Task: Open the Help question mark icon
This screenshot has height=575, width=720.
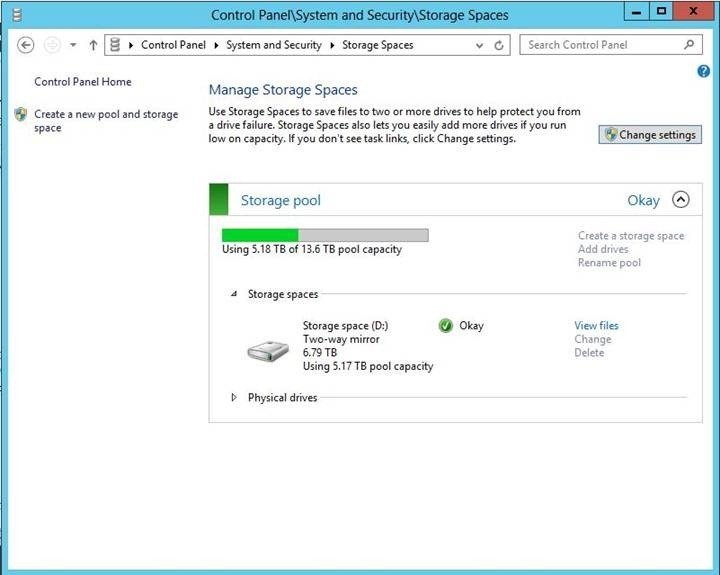Action: click(x=703, y=71)
